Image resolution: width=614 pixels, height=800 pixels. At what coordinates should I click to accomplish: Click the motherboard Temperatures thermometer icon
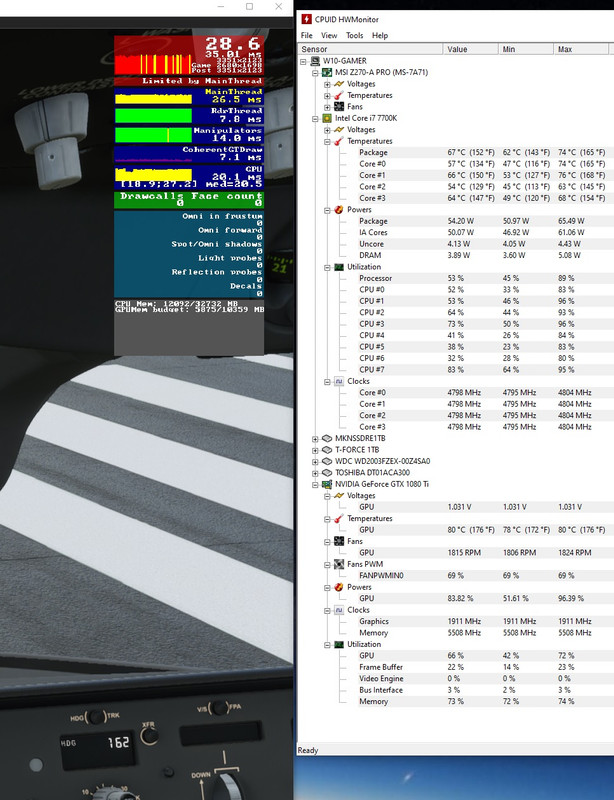pyautogui.click(x=339, y=95)
